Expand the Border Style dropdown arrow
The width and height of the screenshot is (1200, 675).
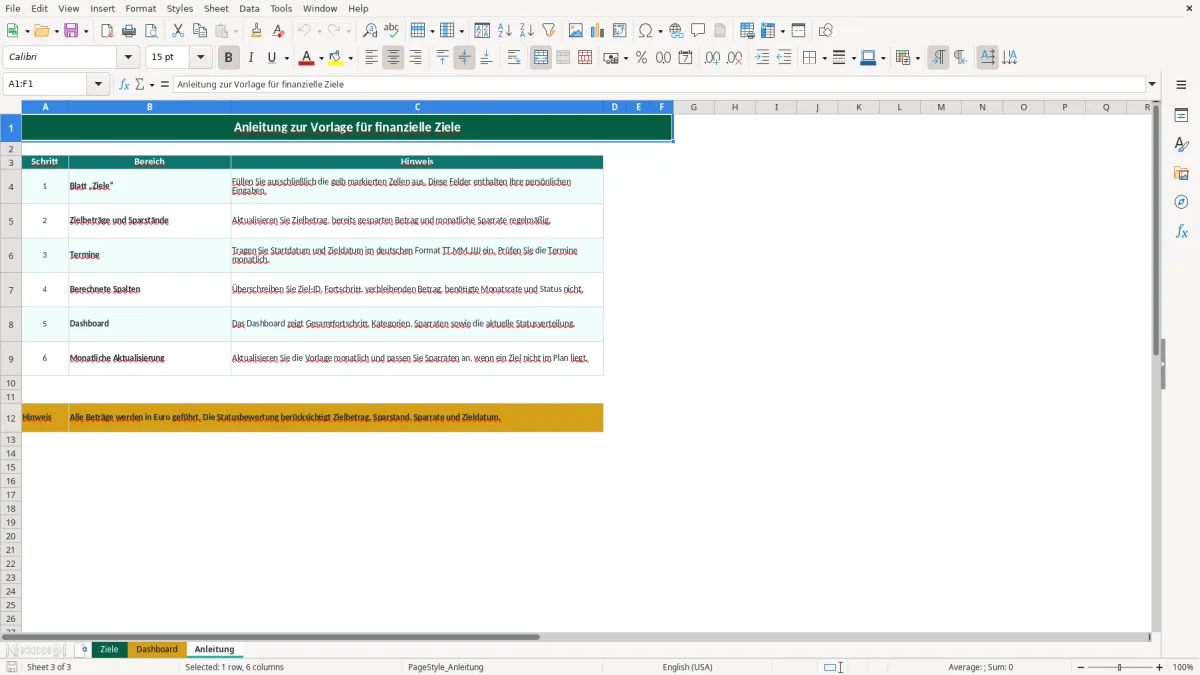[x=852, y=58]
